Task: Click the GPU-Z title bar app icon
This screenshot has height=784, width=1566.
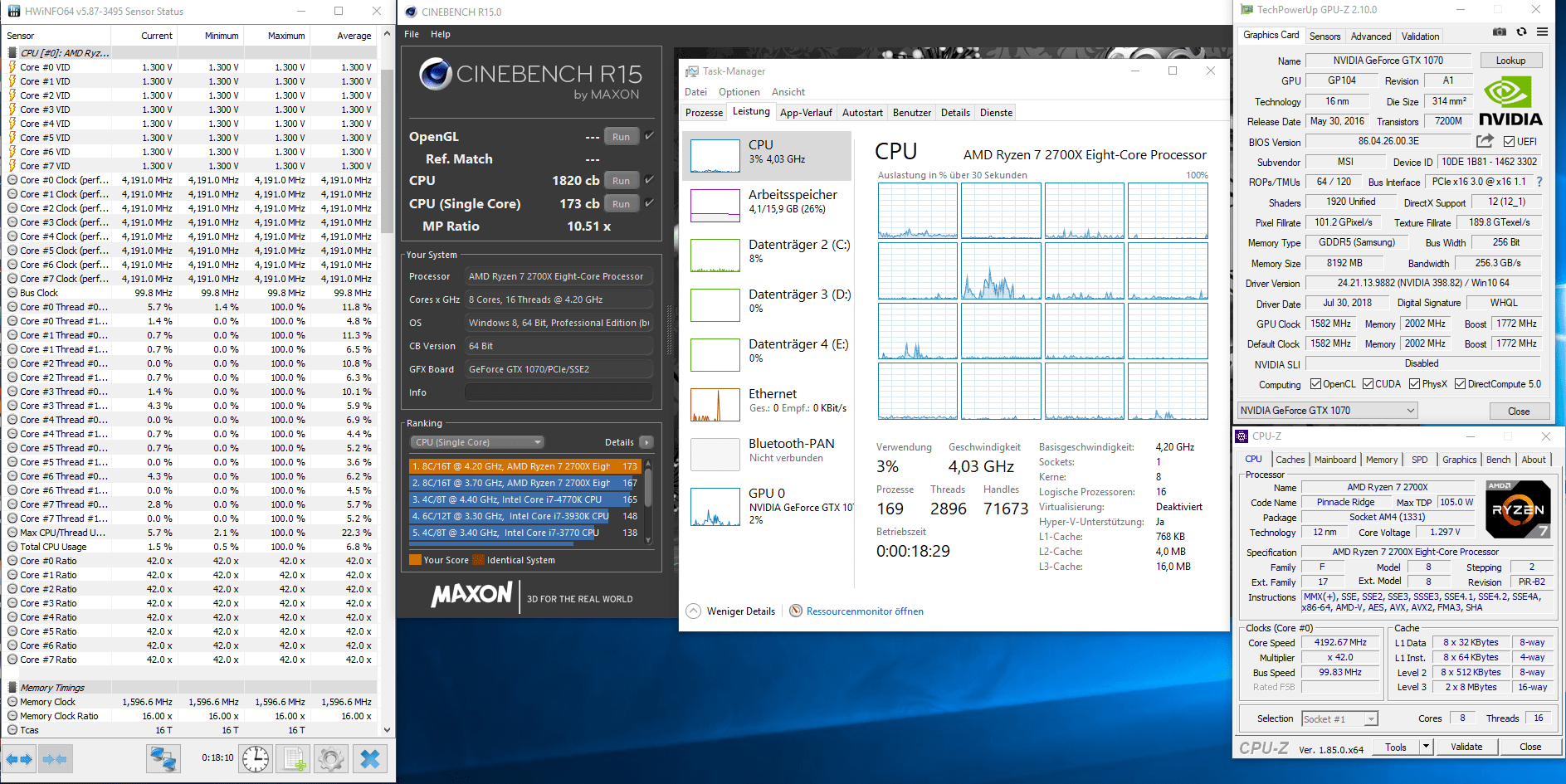Action: (x=1246, y=10)
